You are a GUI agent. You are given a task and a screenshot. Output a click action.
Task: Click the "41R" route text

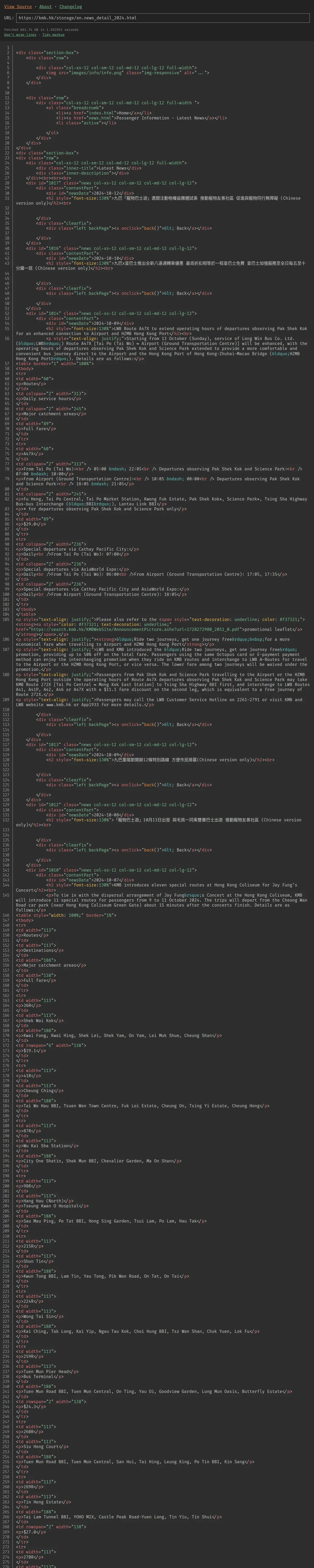[x=27, y=1076]
